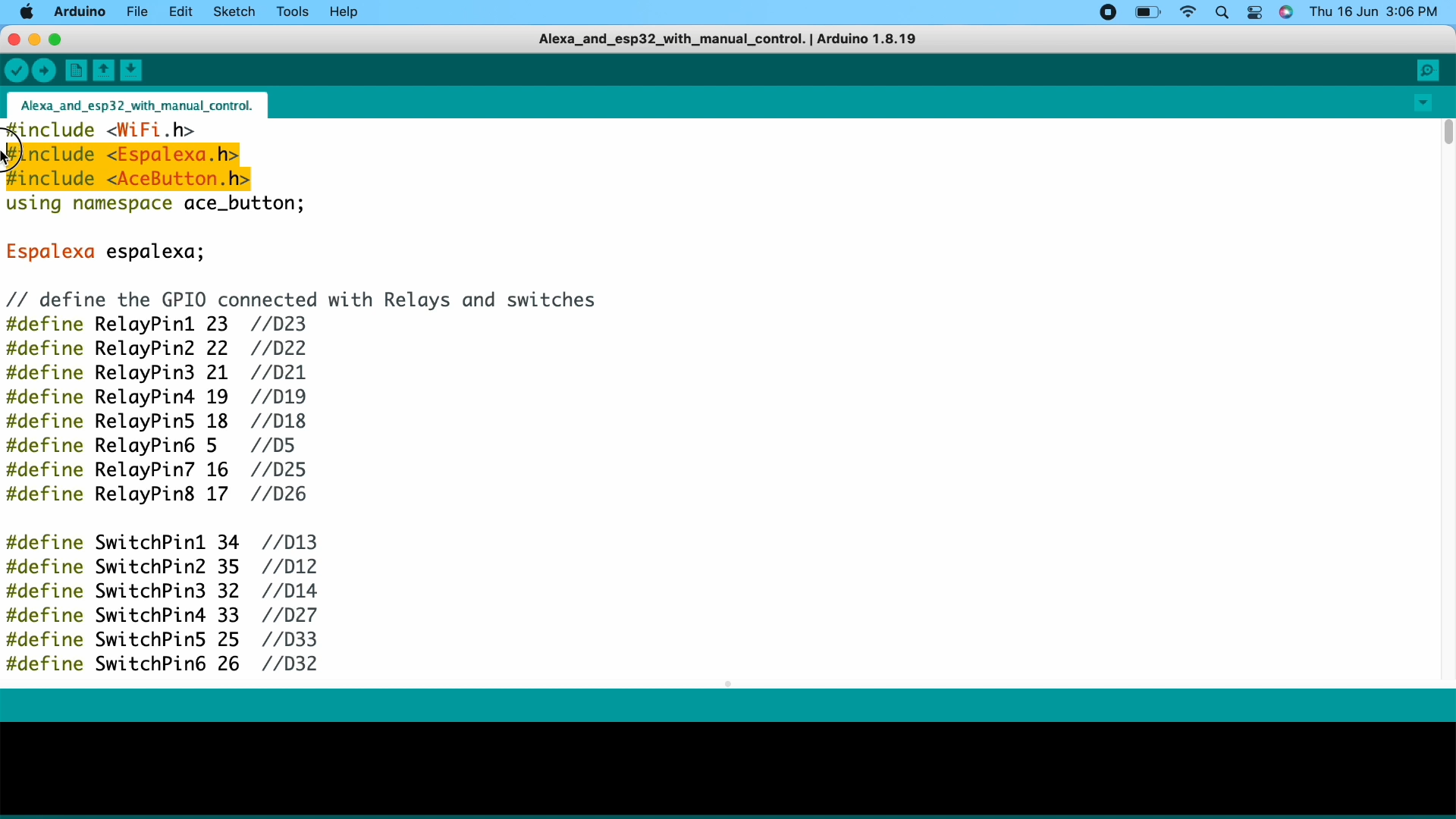
Task: Open the Apple menu
Action: (27, 12)
